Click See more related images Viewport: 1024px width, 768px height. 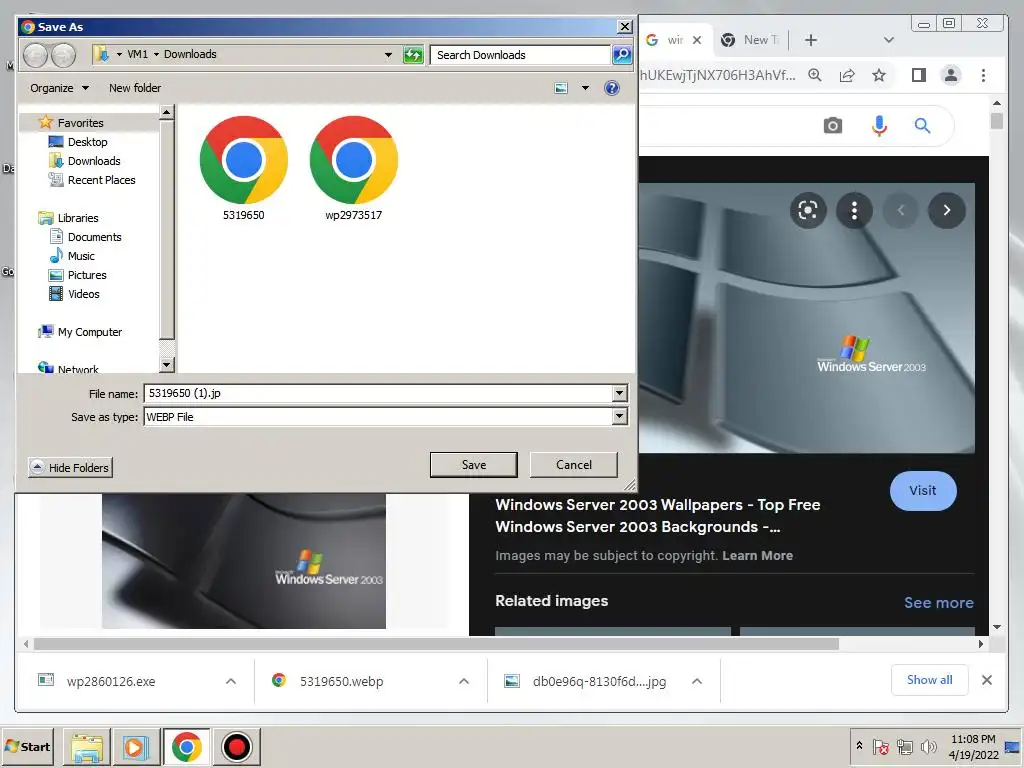pos(938,603)
